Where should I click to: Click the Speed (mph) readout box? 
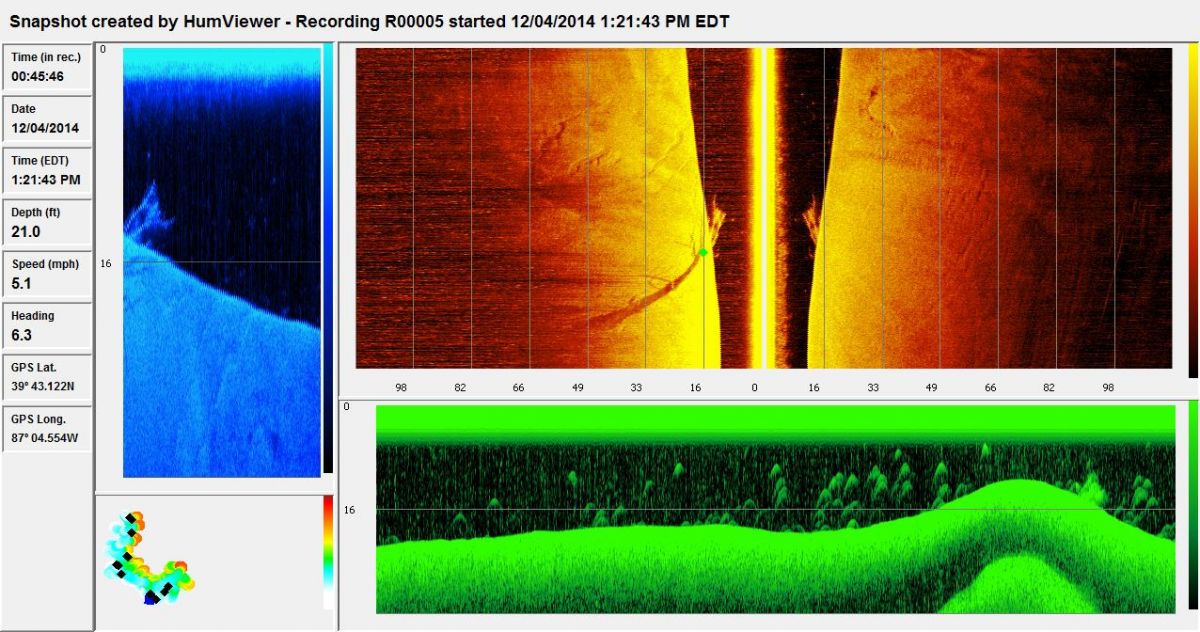[46, 274]
